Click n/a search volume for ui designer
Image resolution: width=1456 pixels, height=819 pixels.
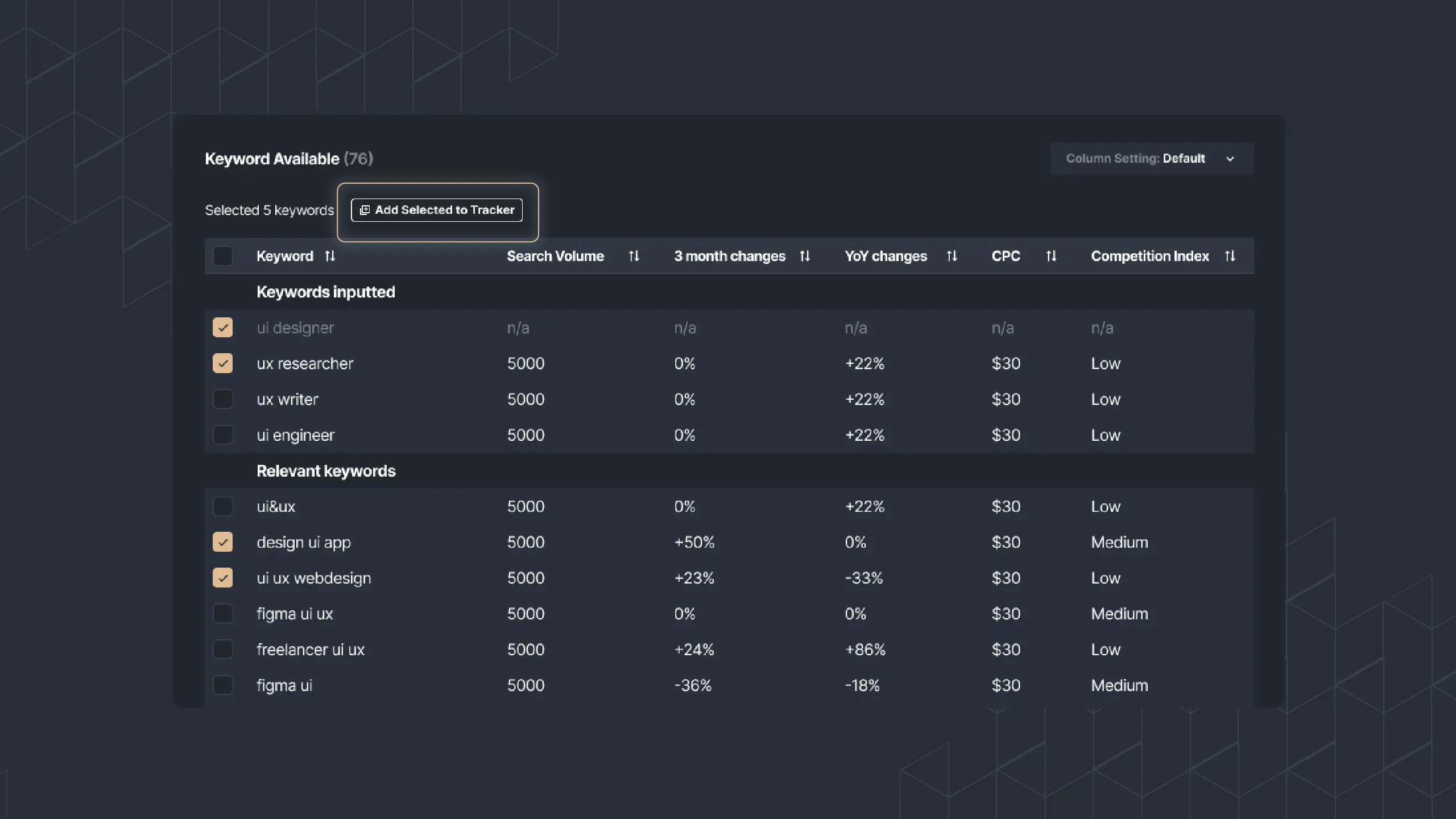tap(518, 328)
